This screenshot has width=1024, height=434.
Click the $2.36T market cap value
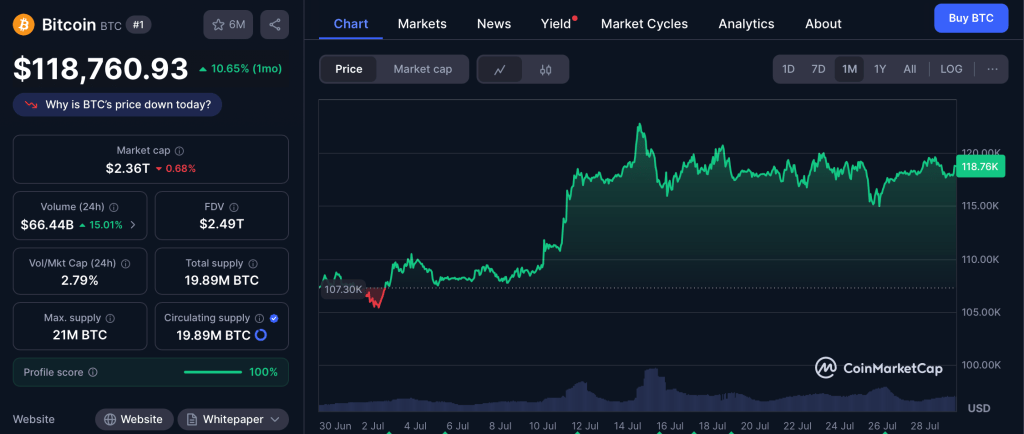point(127,168)
